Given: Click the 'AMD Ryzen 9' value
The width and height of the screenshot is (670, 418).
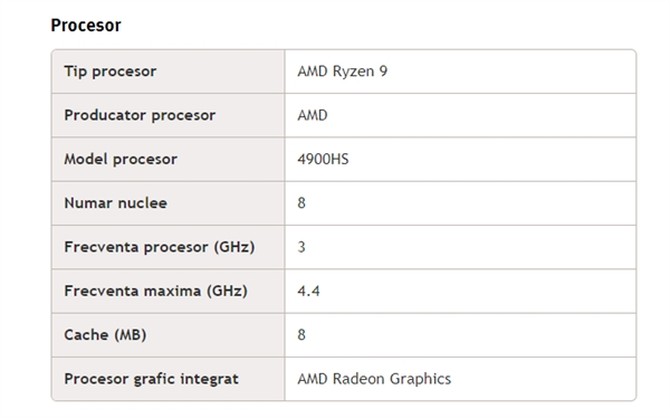Looking at the screenshot, I should tap(342, 71).
